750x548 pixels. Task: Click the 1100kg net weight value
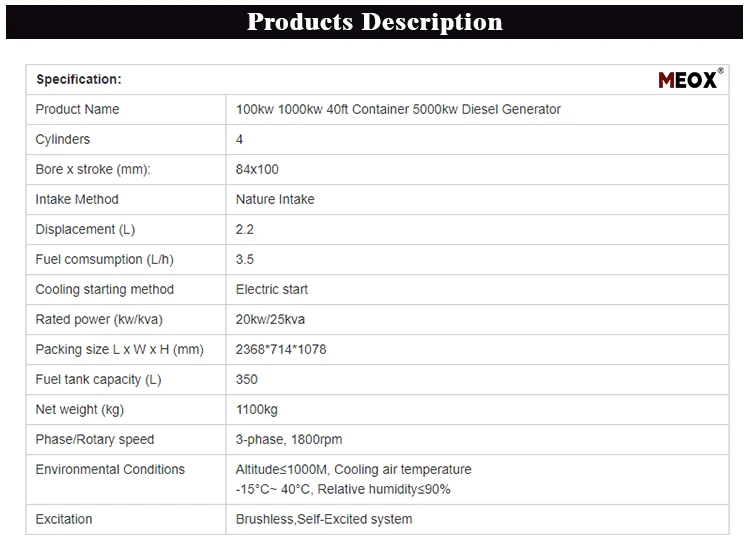(x=256, y=409)
